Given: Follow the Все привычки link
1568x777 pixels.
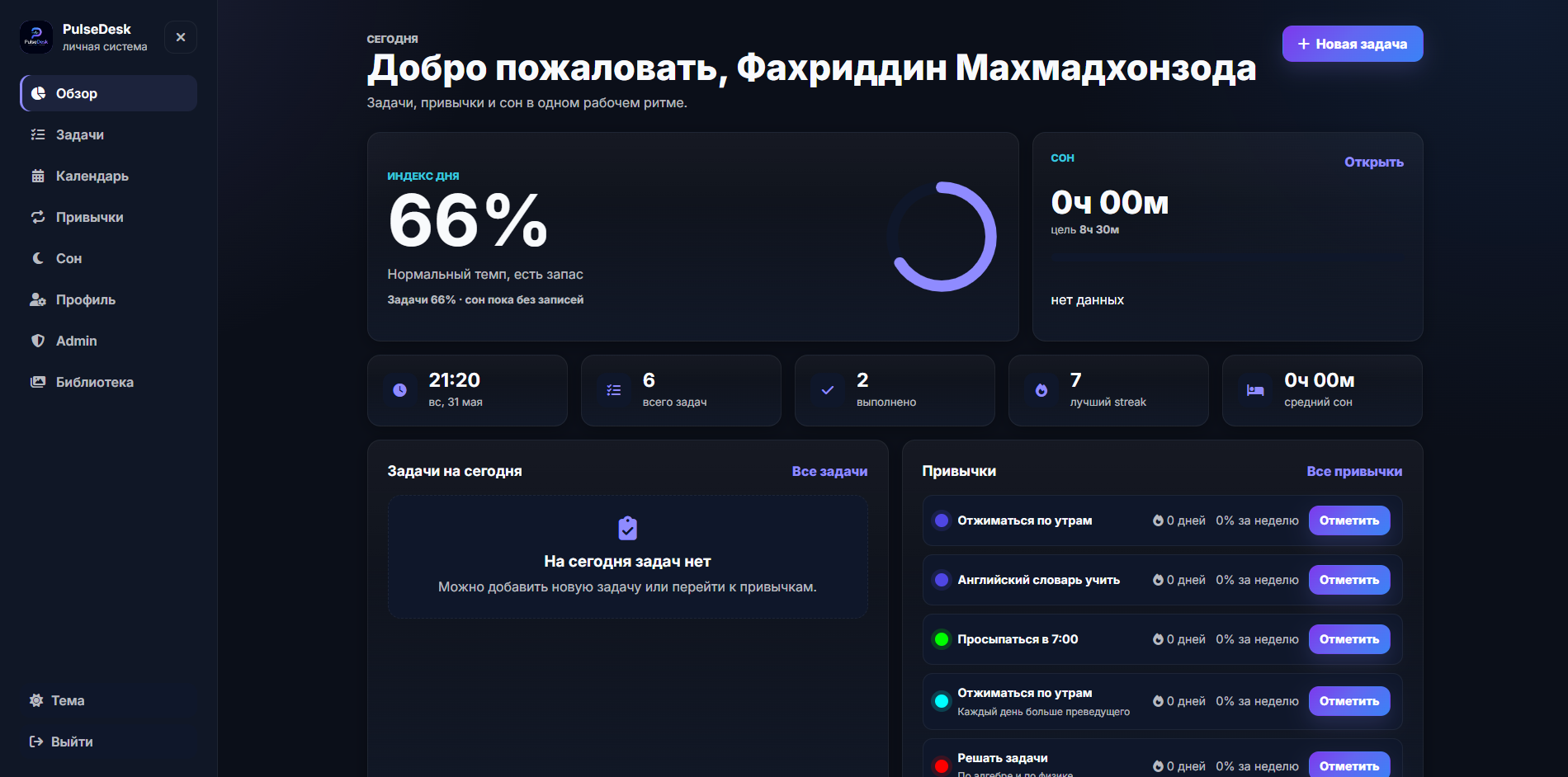Looking at the screenshot, I should pyautogui.click(x=1354, y=471).
